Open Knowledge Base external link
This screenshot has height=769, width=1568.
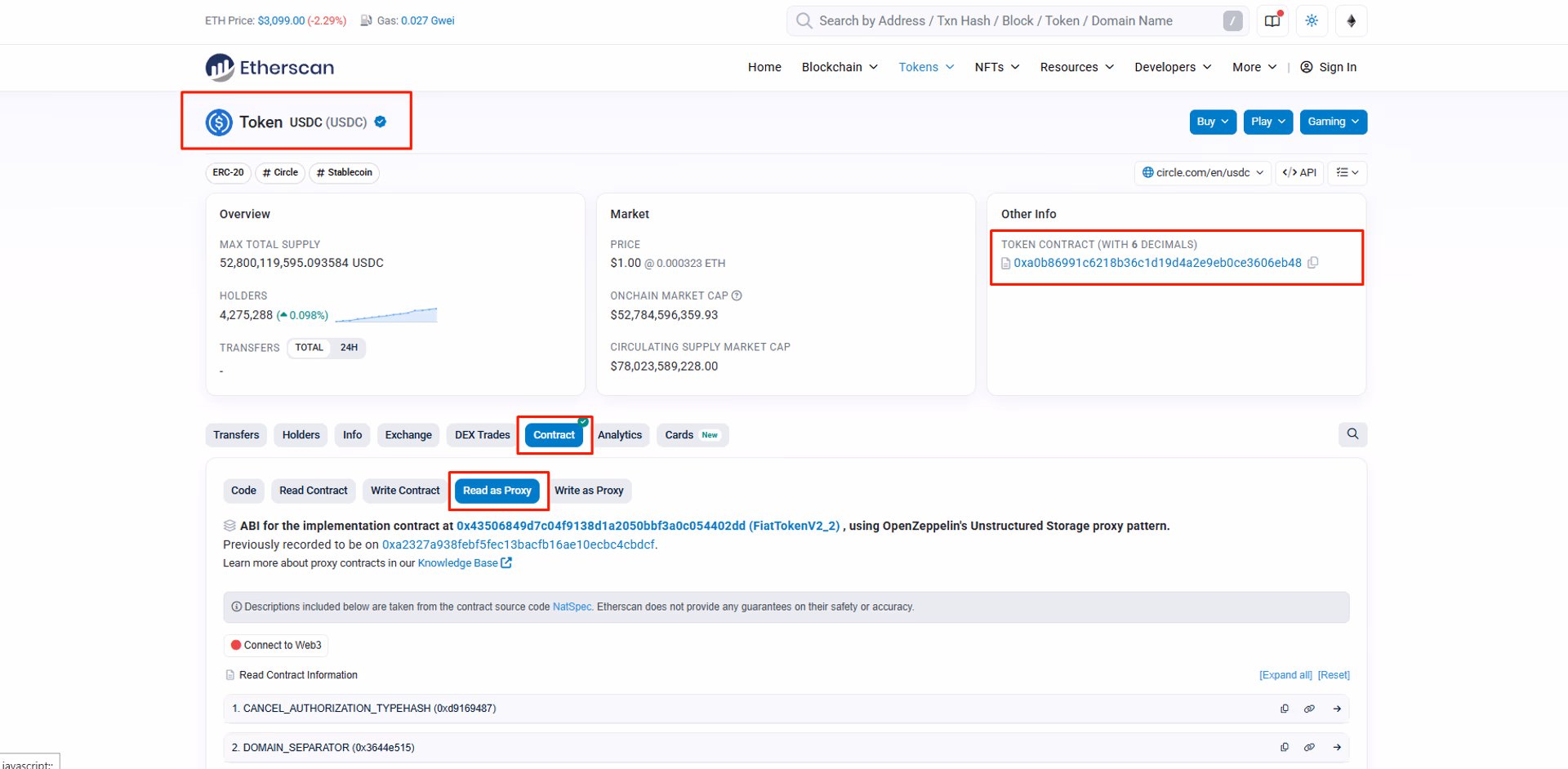click(x=465, y=563)
